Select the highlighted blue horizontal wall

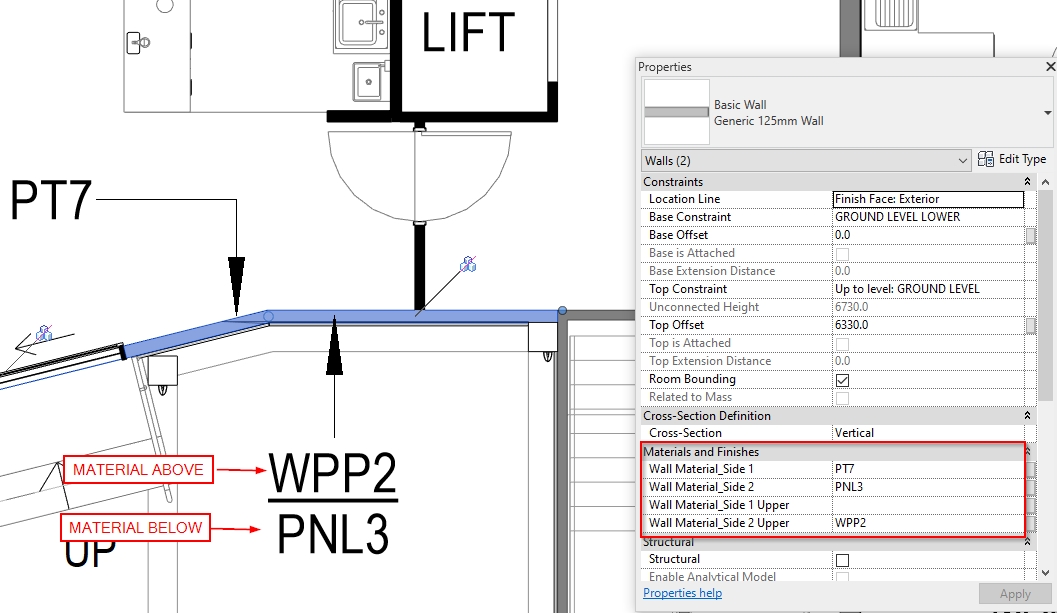(x=413, y=316)
